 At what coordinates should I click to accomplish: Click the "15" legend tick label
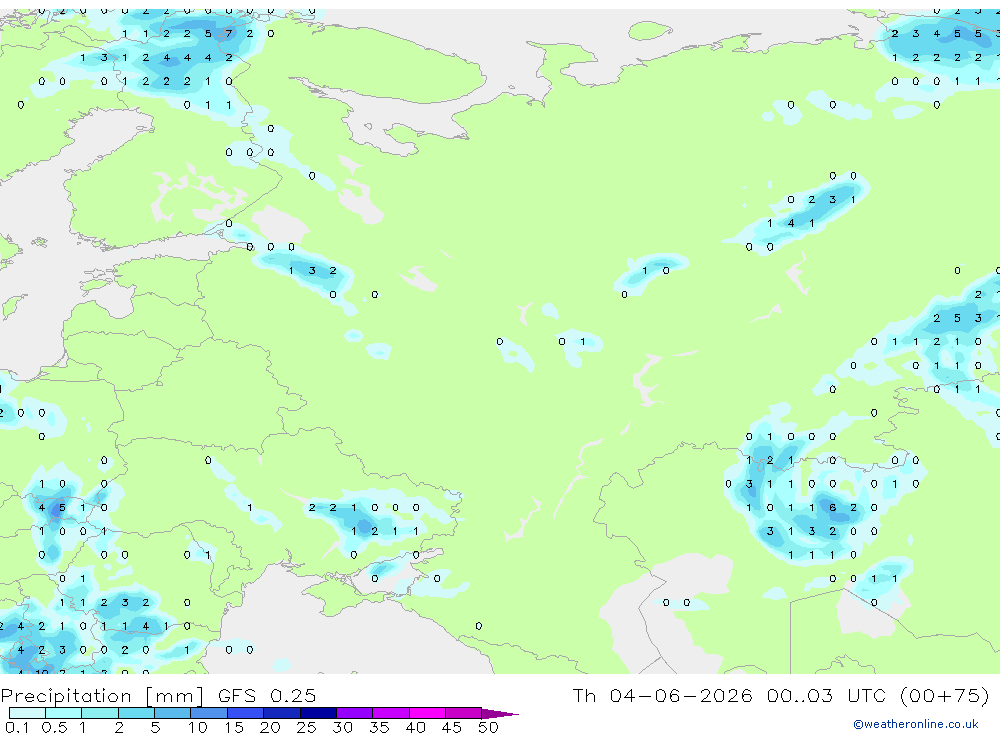[x=234, y=727]
